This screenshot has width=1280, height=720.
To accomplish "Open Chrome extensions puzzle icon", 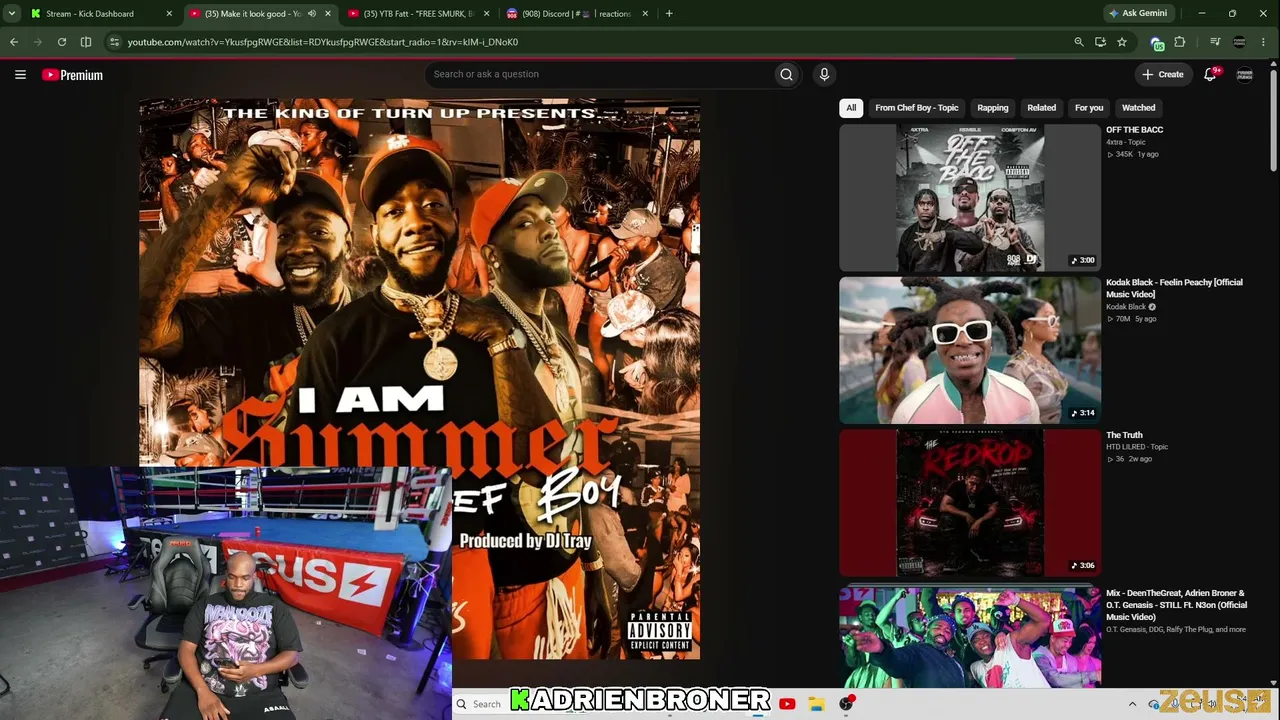I will 1180,42.
